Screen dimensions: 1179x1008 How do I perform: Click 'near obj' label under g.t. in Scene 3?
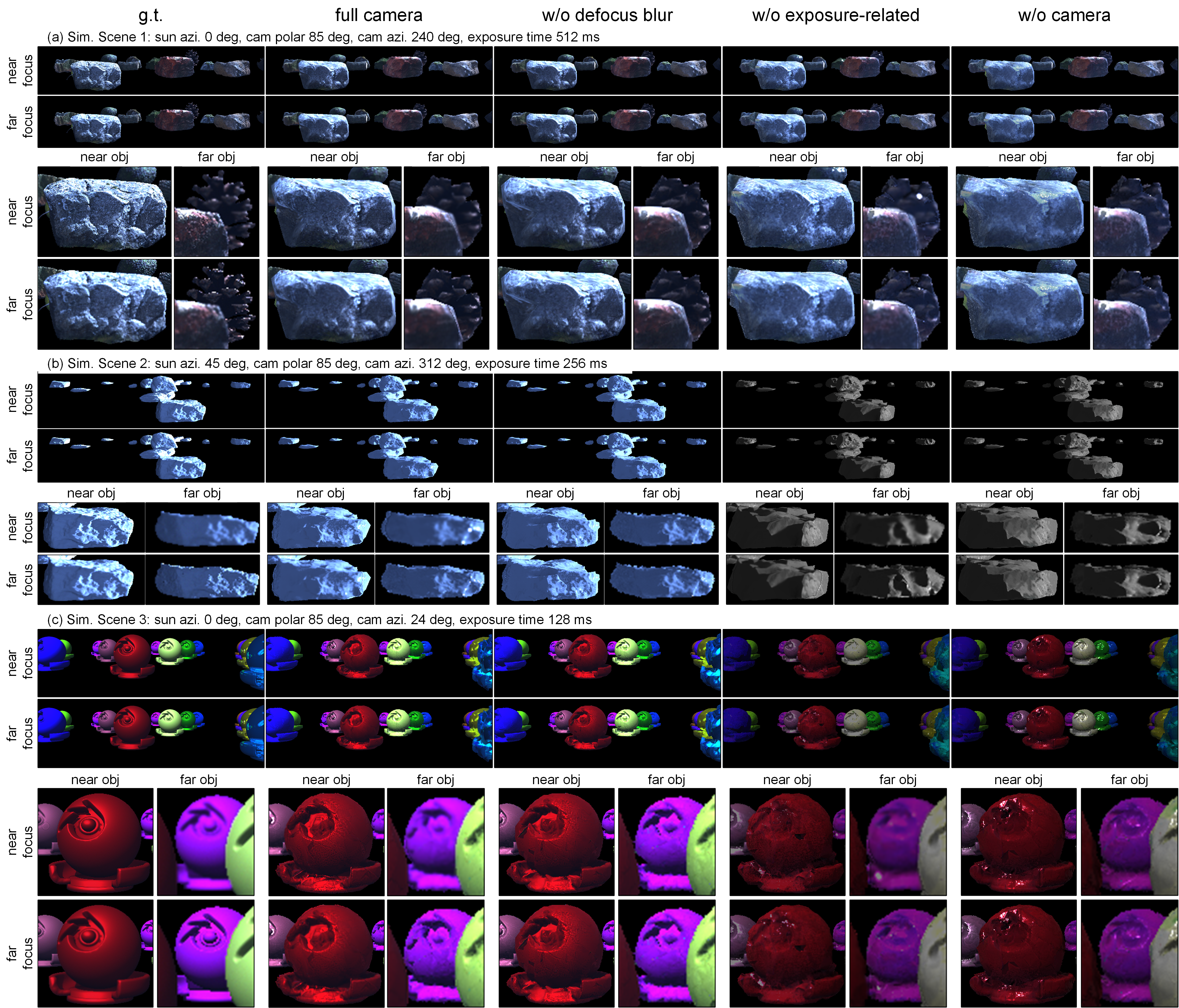[95, 779]
